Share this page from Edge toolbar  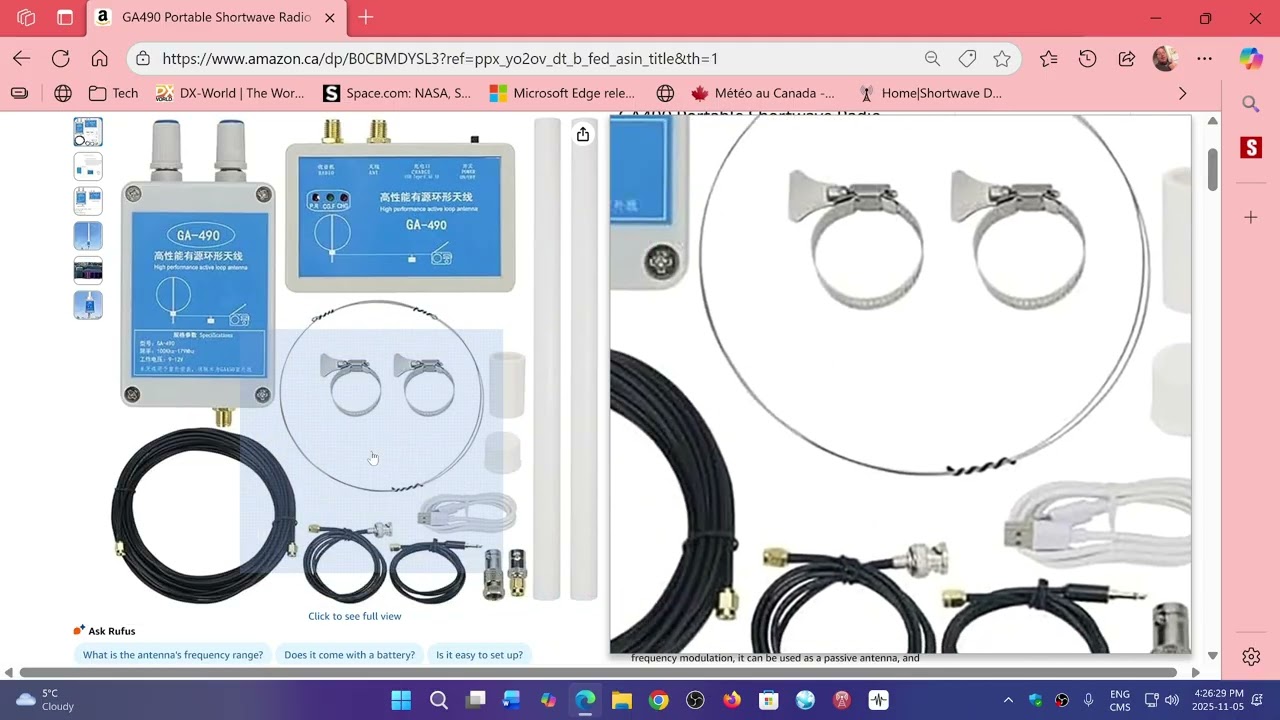[1127, 59]
